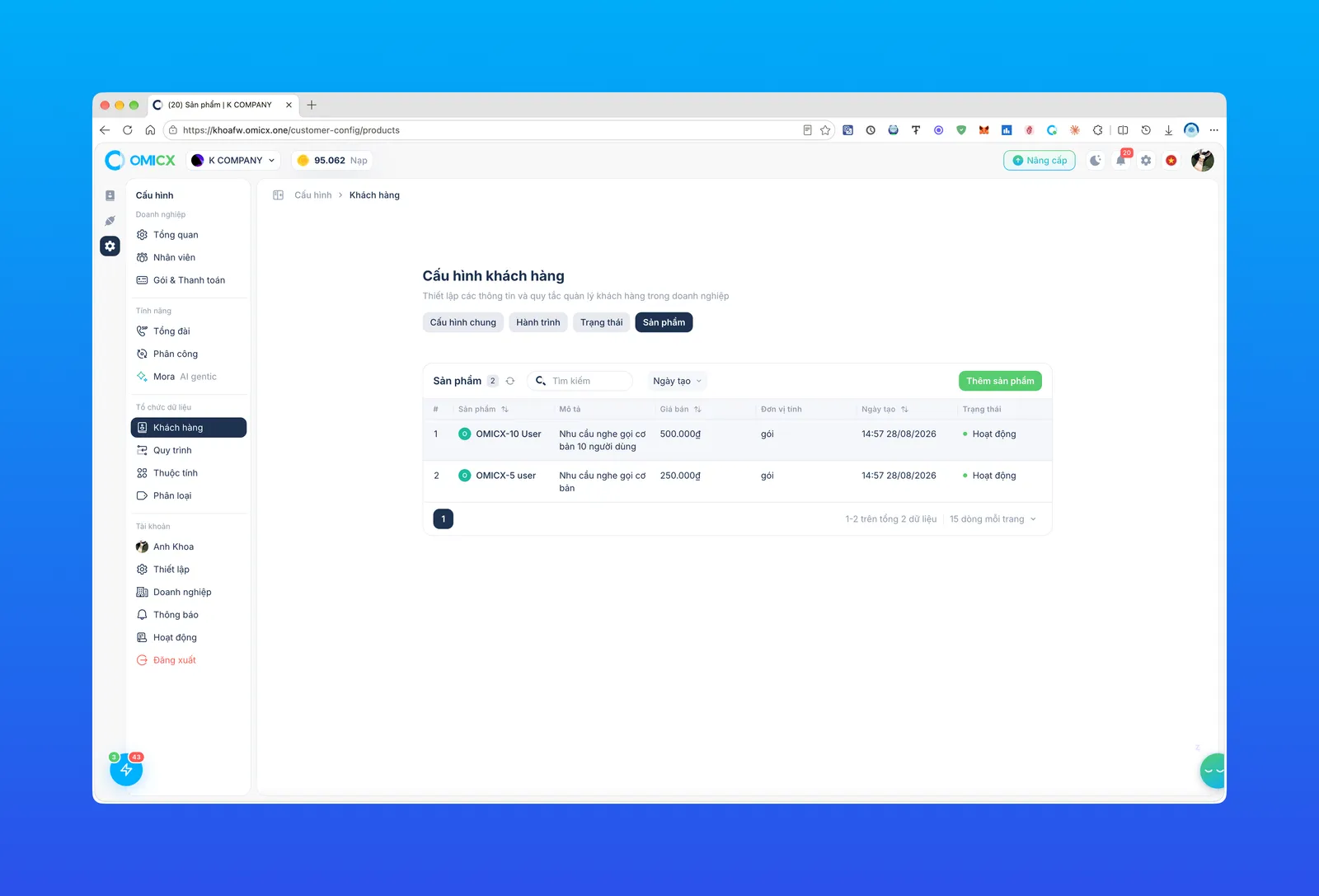This screenshot has width=1319, height=896.
Task: Click the rocket icon in left rail
Action: point(110,221)
